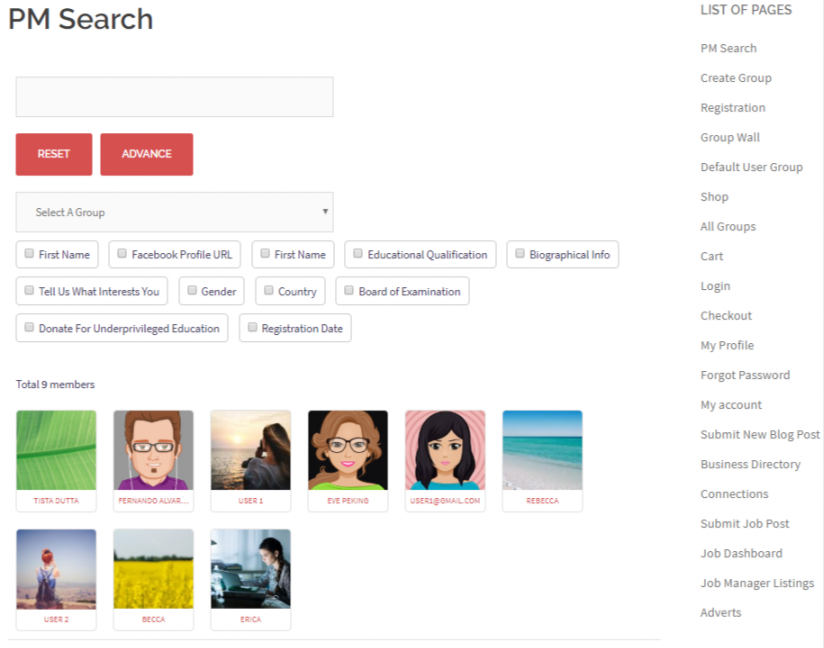824x648 pixels.
Task: Click the RESET button
Action: coord(53,154)
